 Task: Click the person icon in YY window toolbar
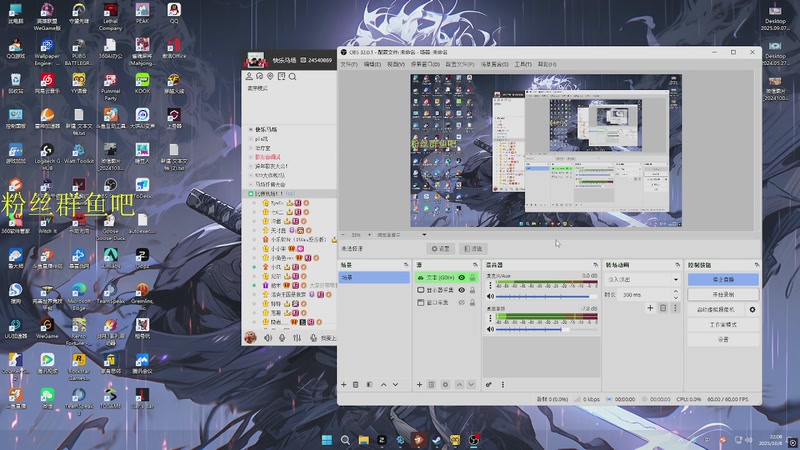pyautogui.click(x=249, y=77)
